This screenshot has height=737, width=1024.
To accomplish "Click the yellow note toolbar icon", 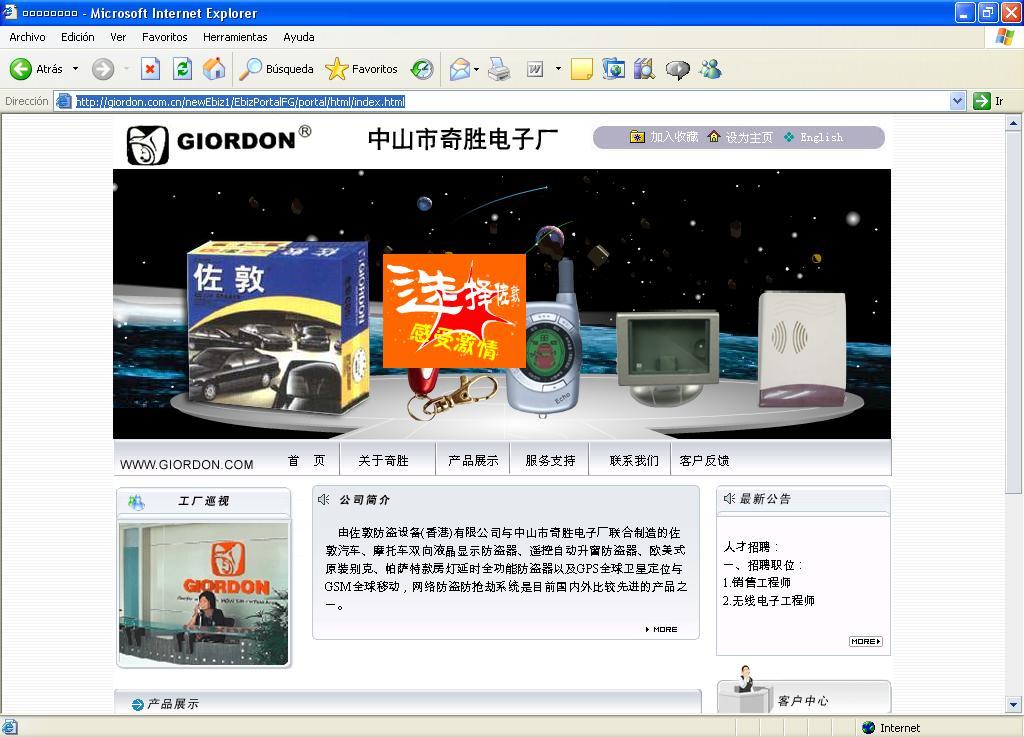I will click(581, 69).
